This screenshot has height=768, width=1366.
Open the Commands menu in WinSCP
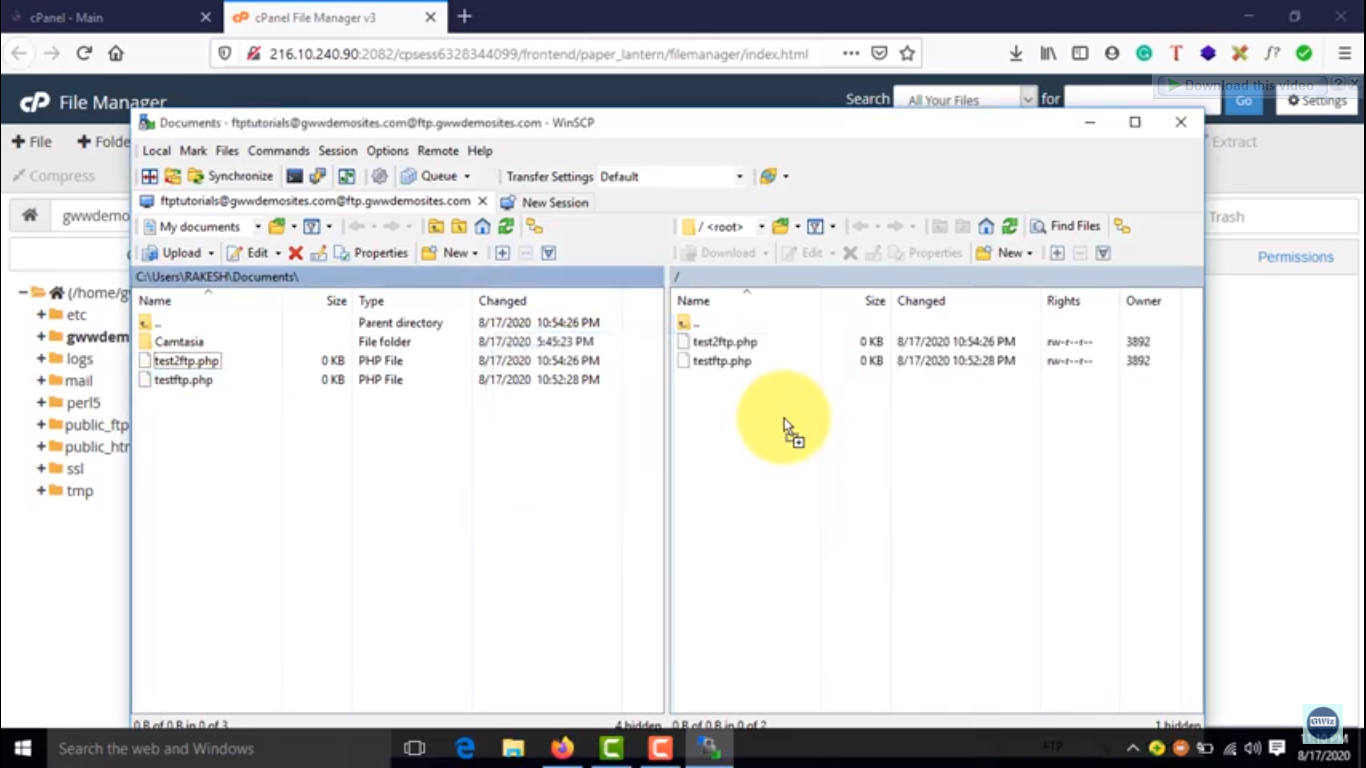click(279, 151)
